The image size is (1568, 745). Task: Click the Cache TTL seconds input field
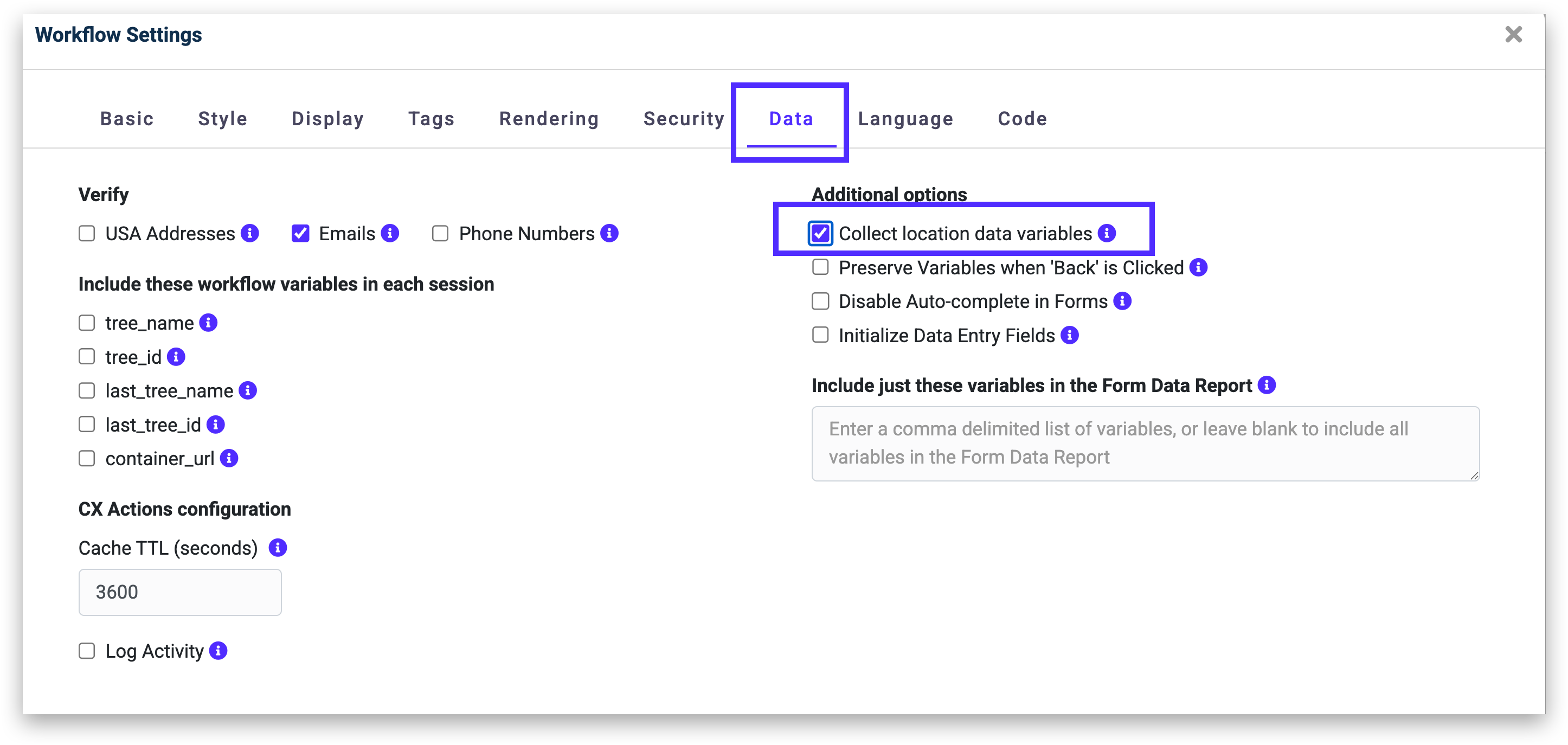pyautogui.click(x=179, y=592)
